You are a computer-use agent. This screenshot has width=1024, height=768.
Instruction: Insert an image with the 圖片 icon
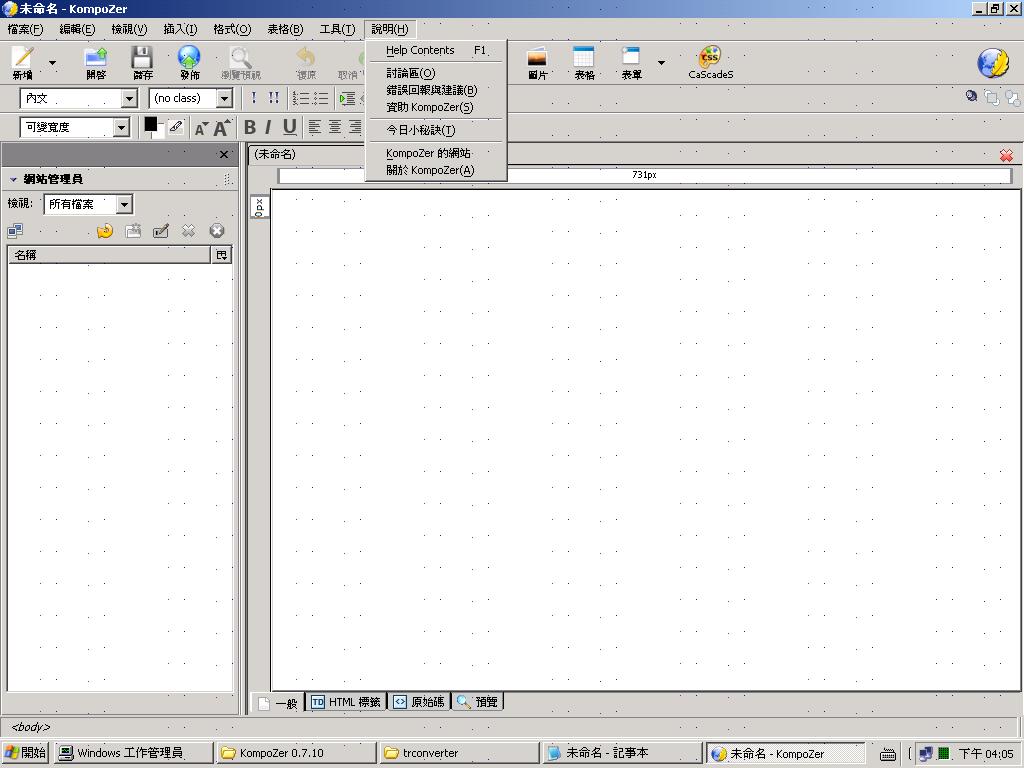coord(537,60)
